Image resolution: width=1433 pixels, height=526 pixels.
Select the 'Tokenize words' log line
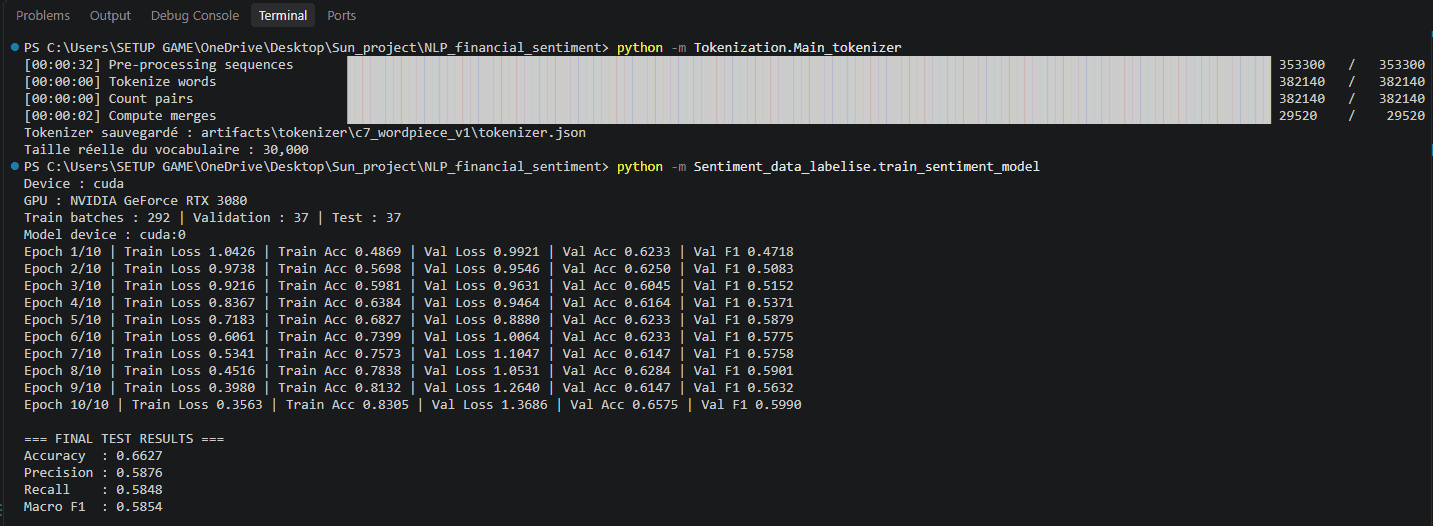[120, 81]
